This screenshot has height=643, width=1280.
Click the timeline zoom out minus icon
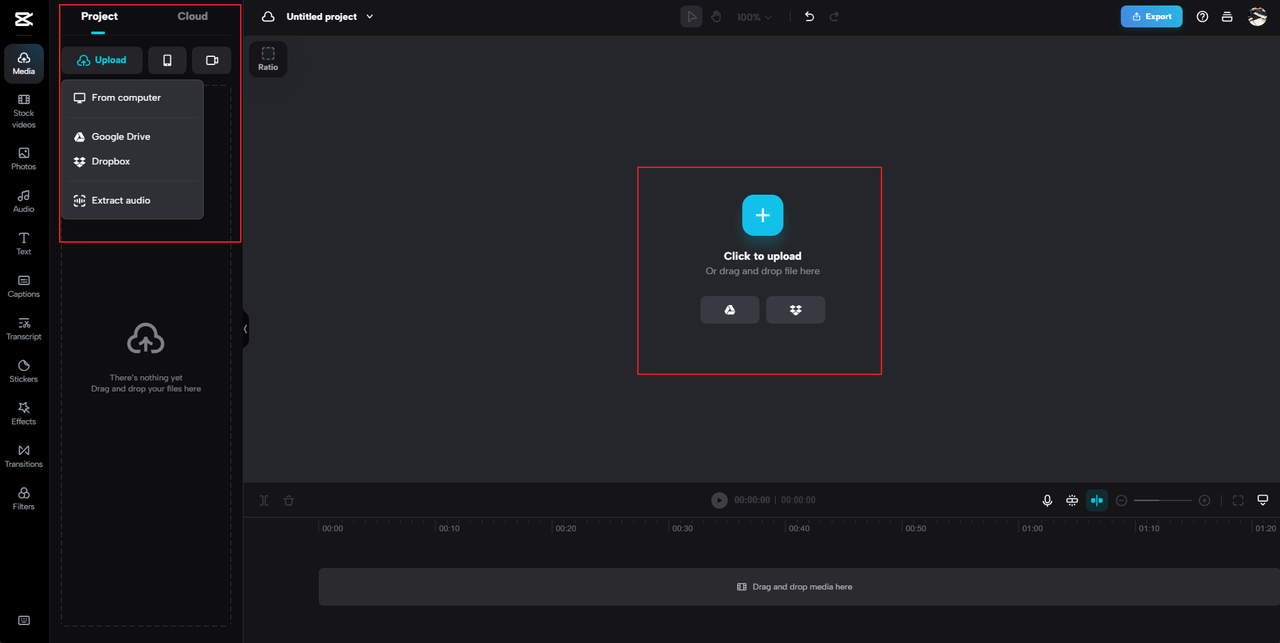(1121, 500)
